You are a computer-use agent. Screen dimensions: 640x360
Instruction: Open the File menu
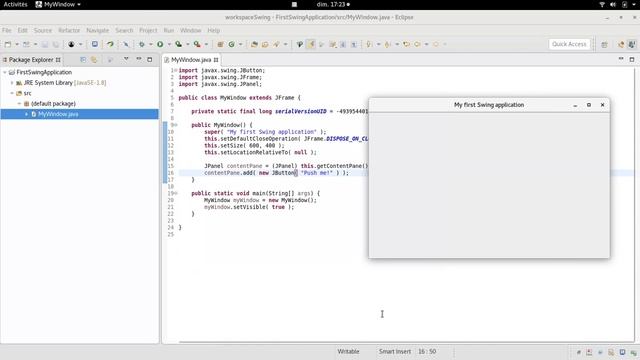7,31
